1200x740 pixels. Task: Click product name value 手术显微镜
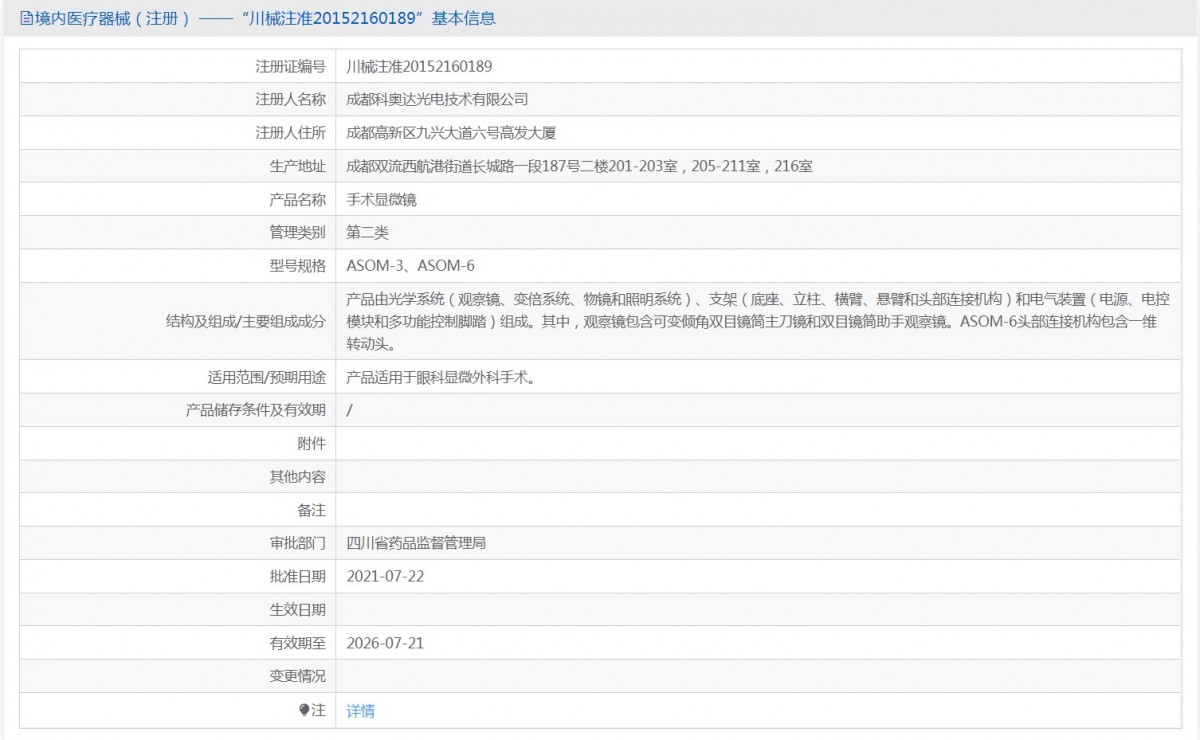[x=381, y=200]
